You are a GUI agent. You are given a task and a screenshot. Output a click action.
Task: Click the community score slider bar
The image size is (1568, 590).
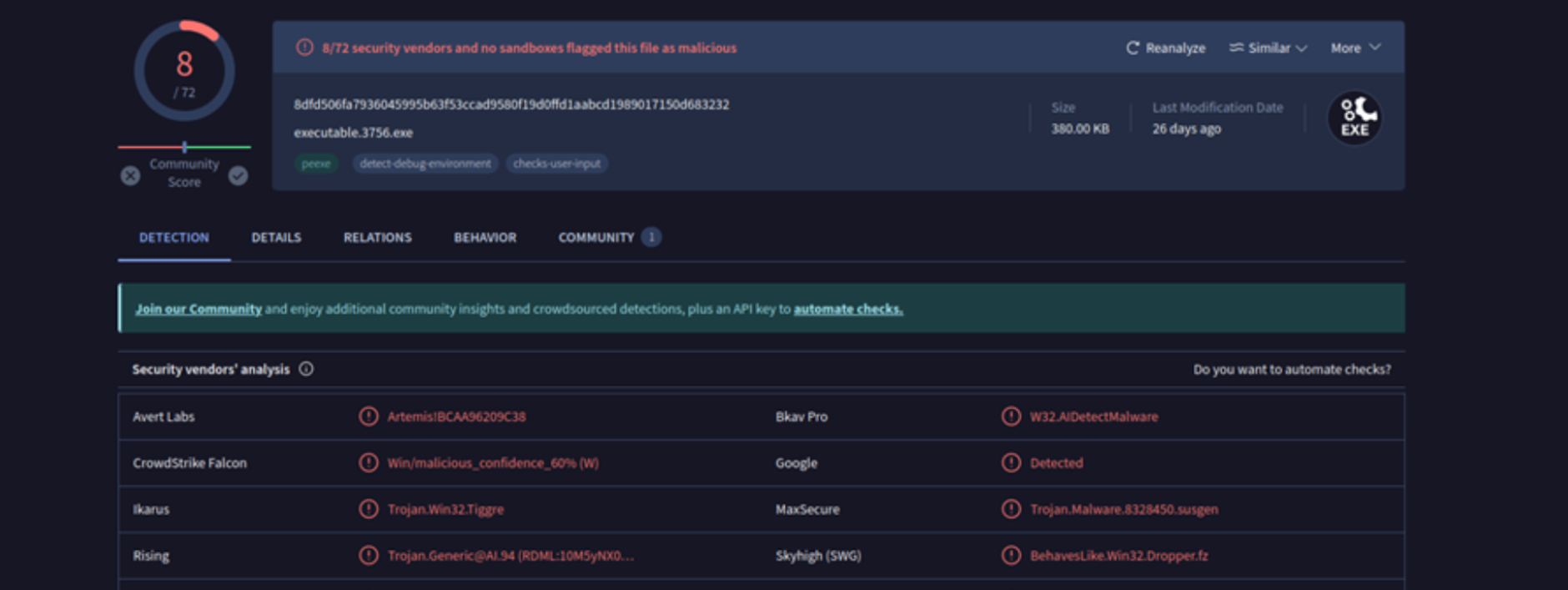184,147
